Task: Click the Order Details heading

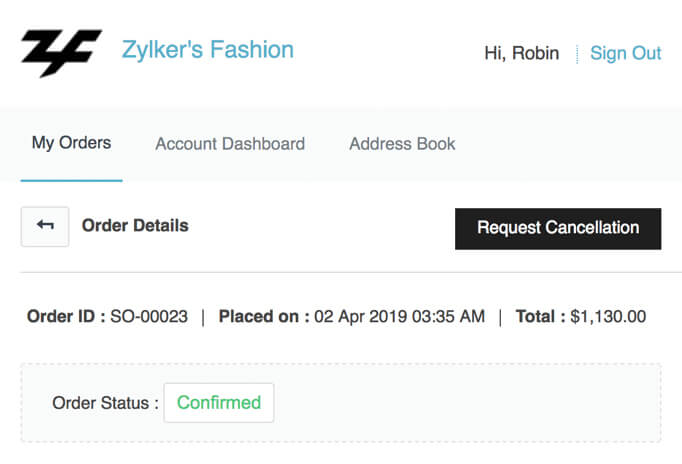Action: click(135, 226)
